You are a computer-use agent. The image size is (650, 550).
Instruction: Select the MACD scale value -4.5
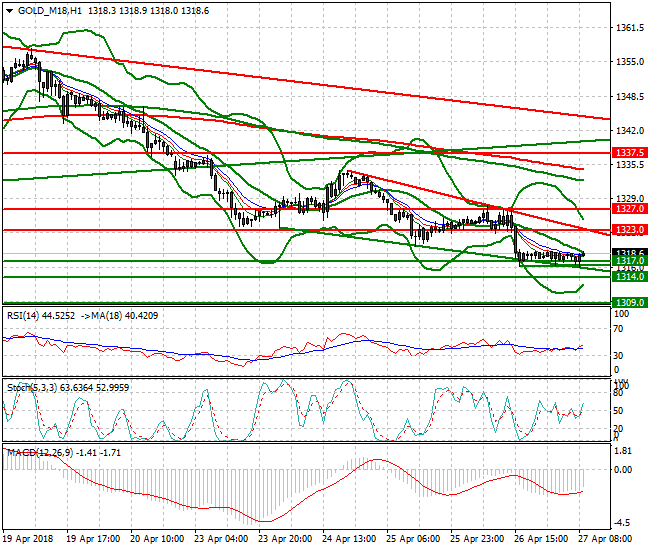[x=622, y=523]
